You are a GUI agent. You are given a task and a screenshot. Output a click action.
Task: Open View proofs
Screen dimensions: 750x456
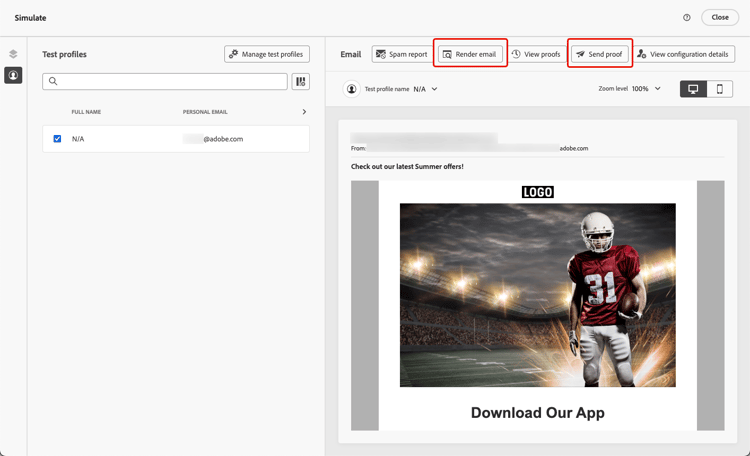coord(536,54)
